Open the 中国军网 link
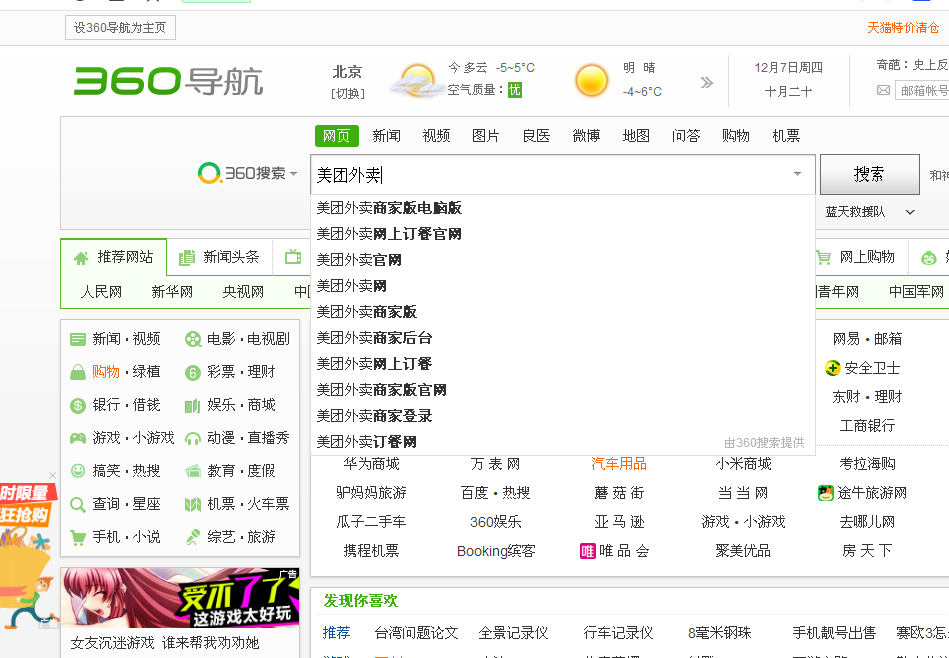Screen dimensions: 949x658 tap(916, 292)
